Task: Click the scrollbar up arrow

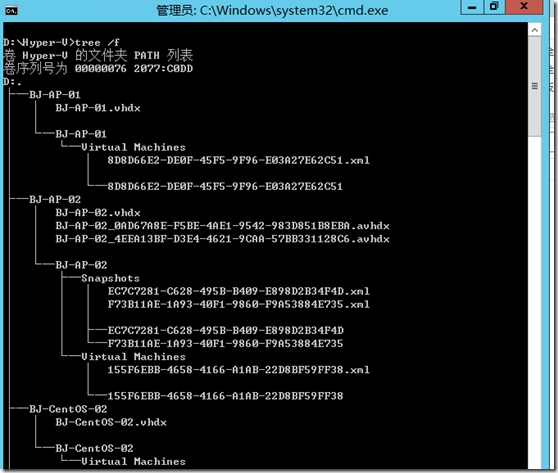Action: tap(534, 30)
